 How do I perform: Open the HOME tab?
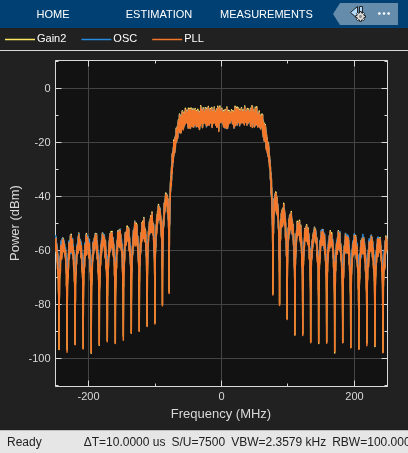53,14
